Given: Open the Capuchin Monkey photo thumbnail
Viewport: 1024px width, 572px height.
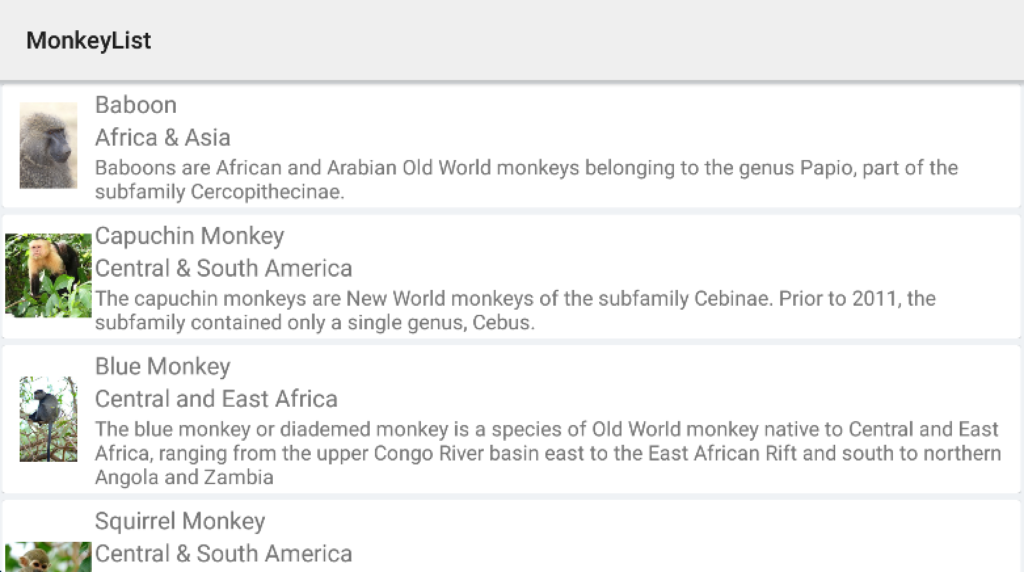Looking at the screenshot, I should tap(48, 275).
